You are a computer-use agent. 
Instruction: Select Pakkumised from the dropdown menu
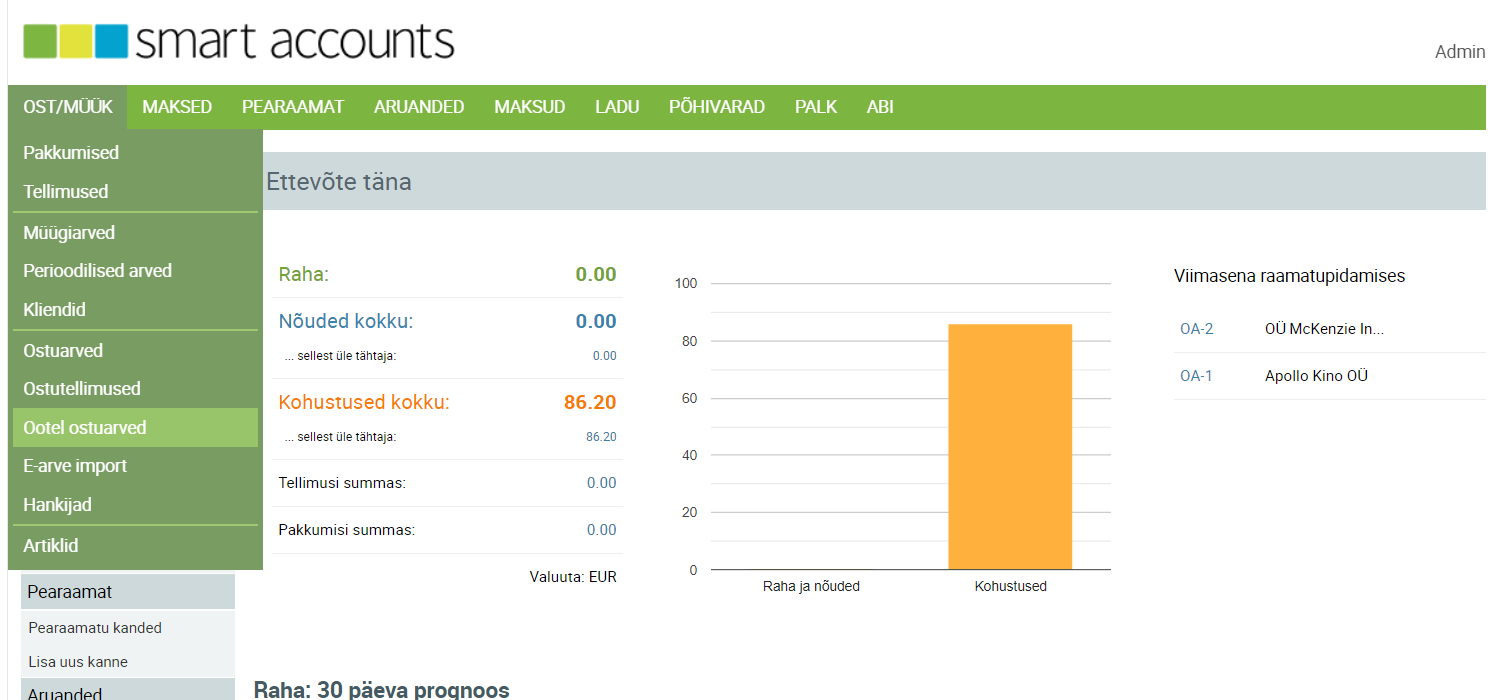pos(135,153)
